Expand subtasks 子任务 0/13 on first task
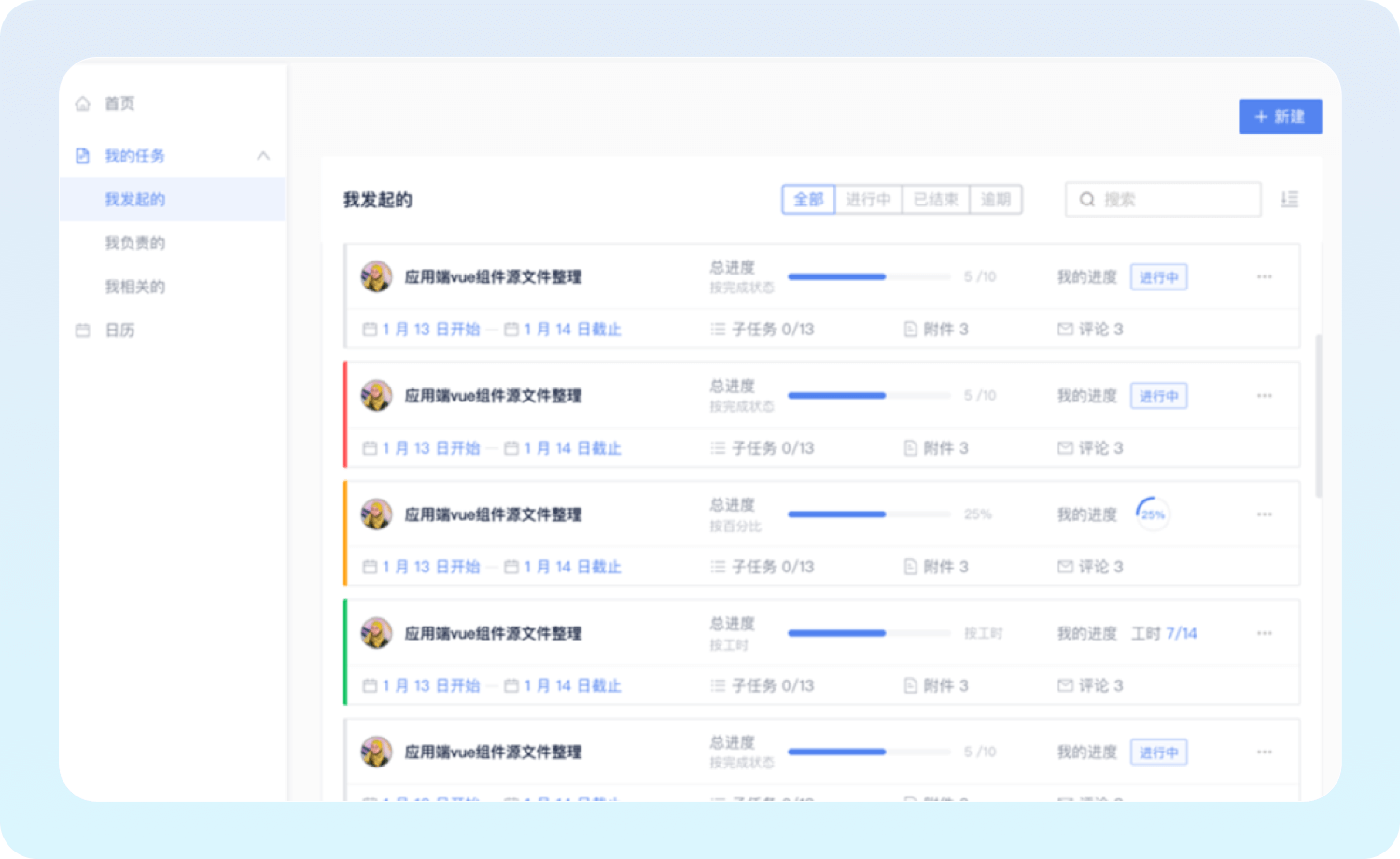 (763, 330)
